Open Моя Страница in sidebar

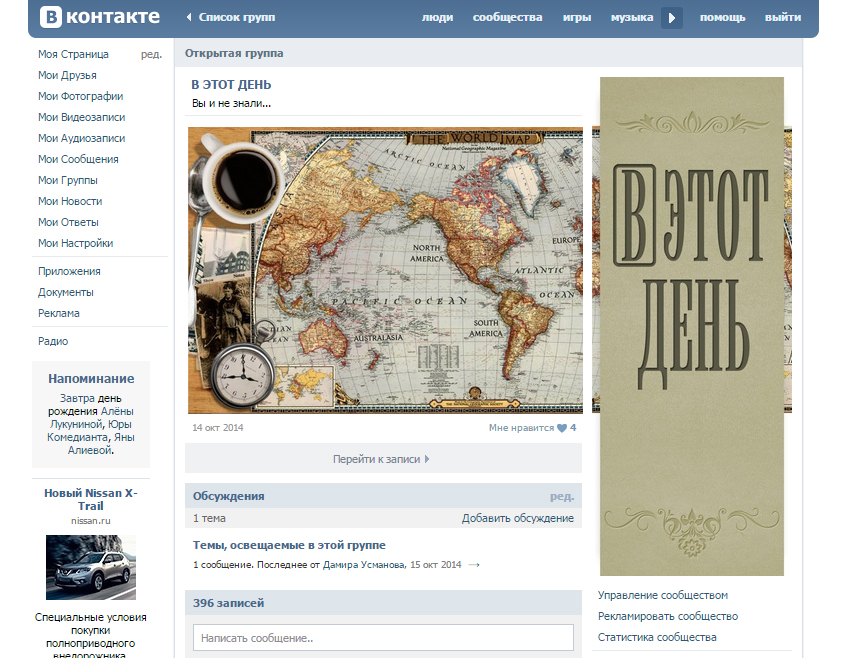73,54
